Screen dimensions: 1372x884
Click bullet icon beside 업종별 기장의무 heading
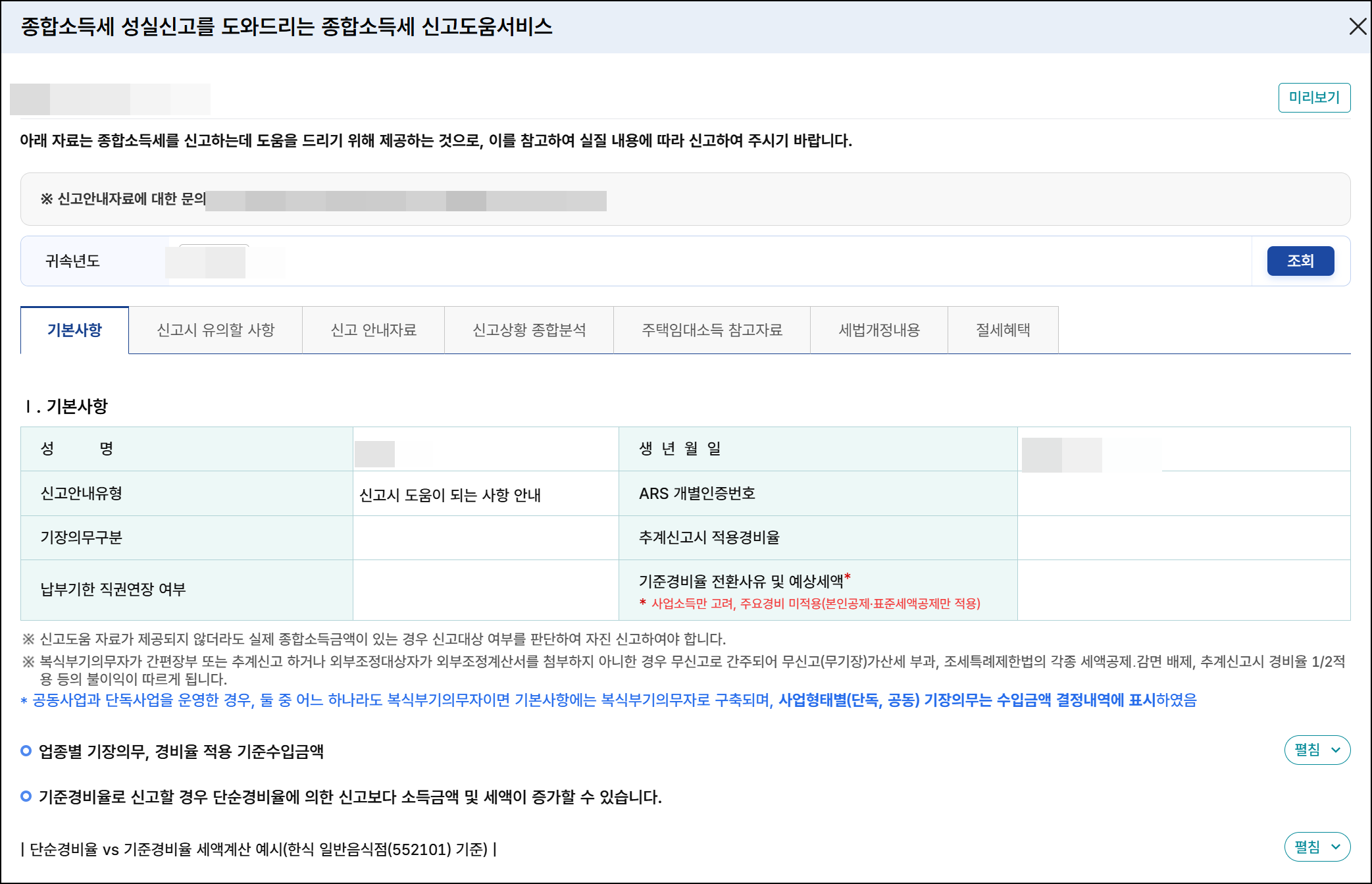(26, 750)
